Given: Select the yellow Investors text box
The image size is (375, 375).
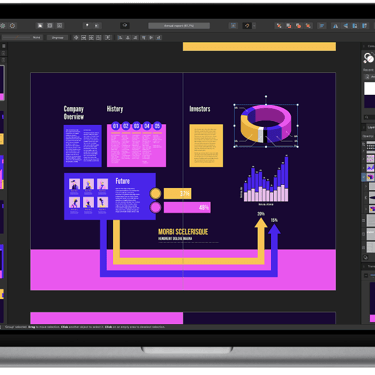Looking at the screenshot, I should pyautogui.click(x=206, y=146).
